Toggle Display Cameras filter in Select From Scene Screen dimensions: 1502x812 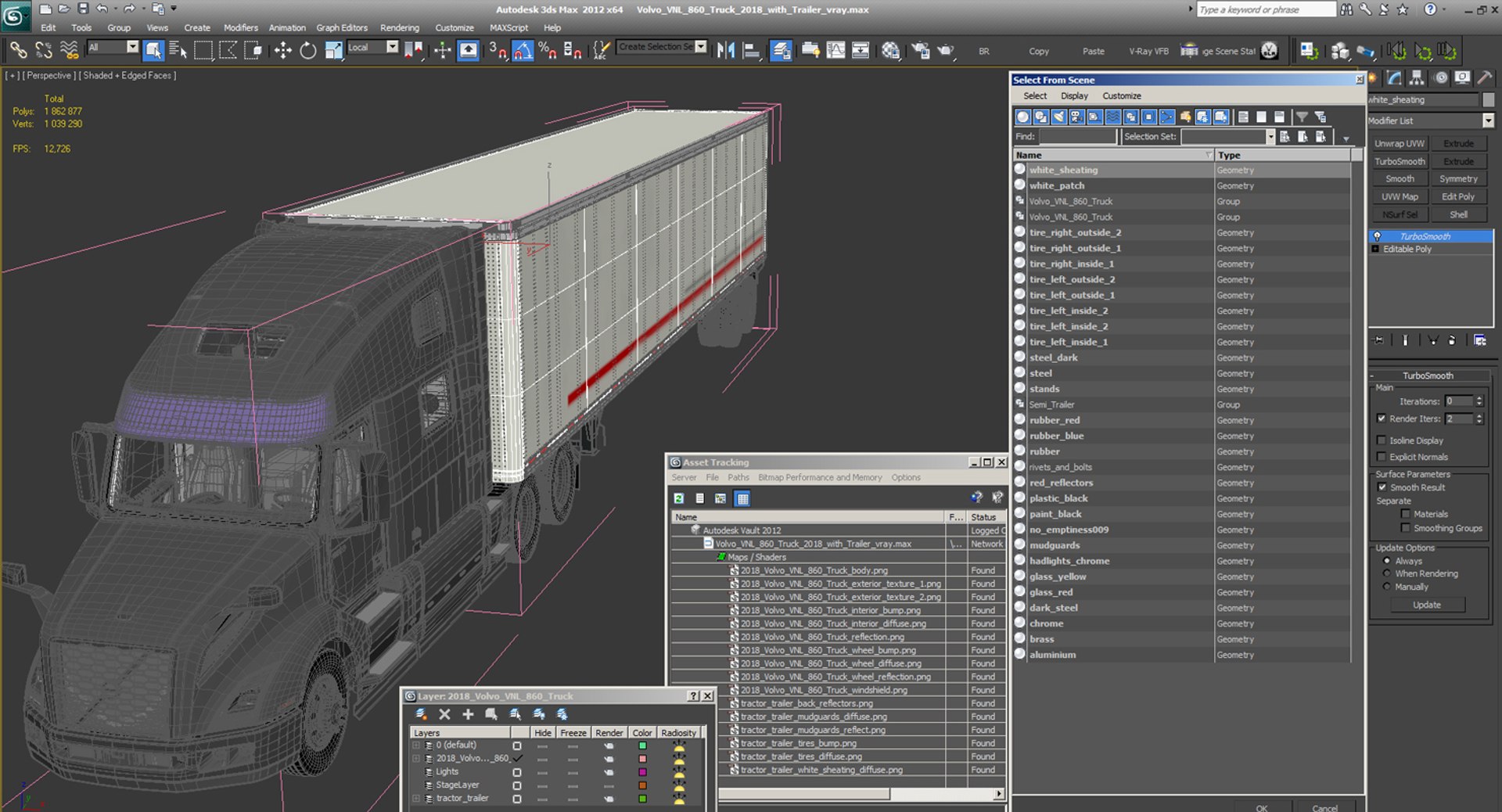click(x=1076, y=117)
